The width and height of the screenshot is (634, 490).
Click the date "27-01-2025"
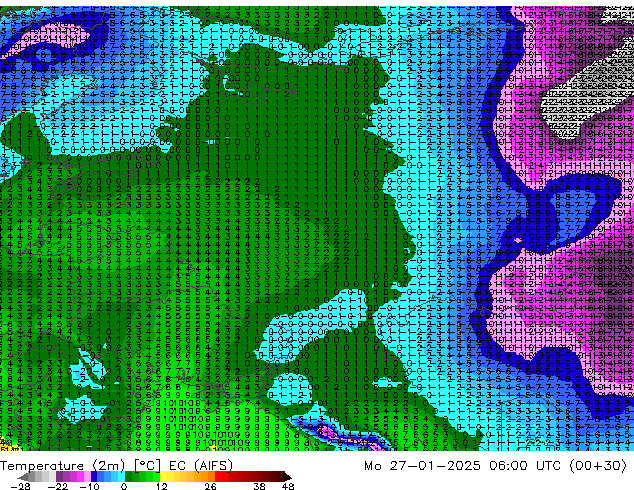tap(435, 466)
